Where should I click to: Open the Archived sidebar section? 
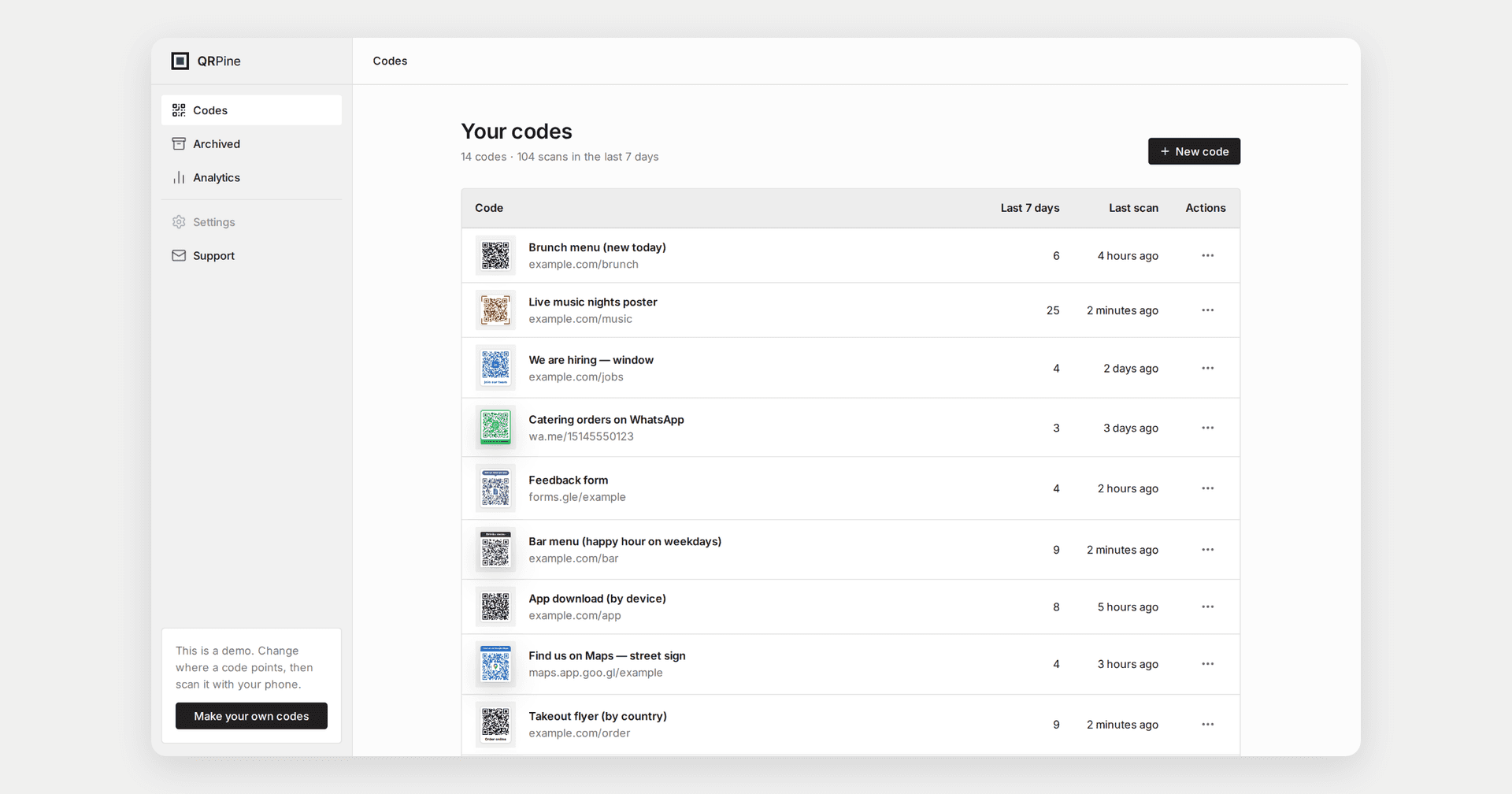click(251, 144)
